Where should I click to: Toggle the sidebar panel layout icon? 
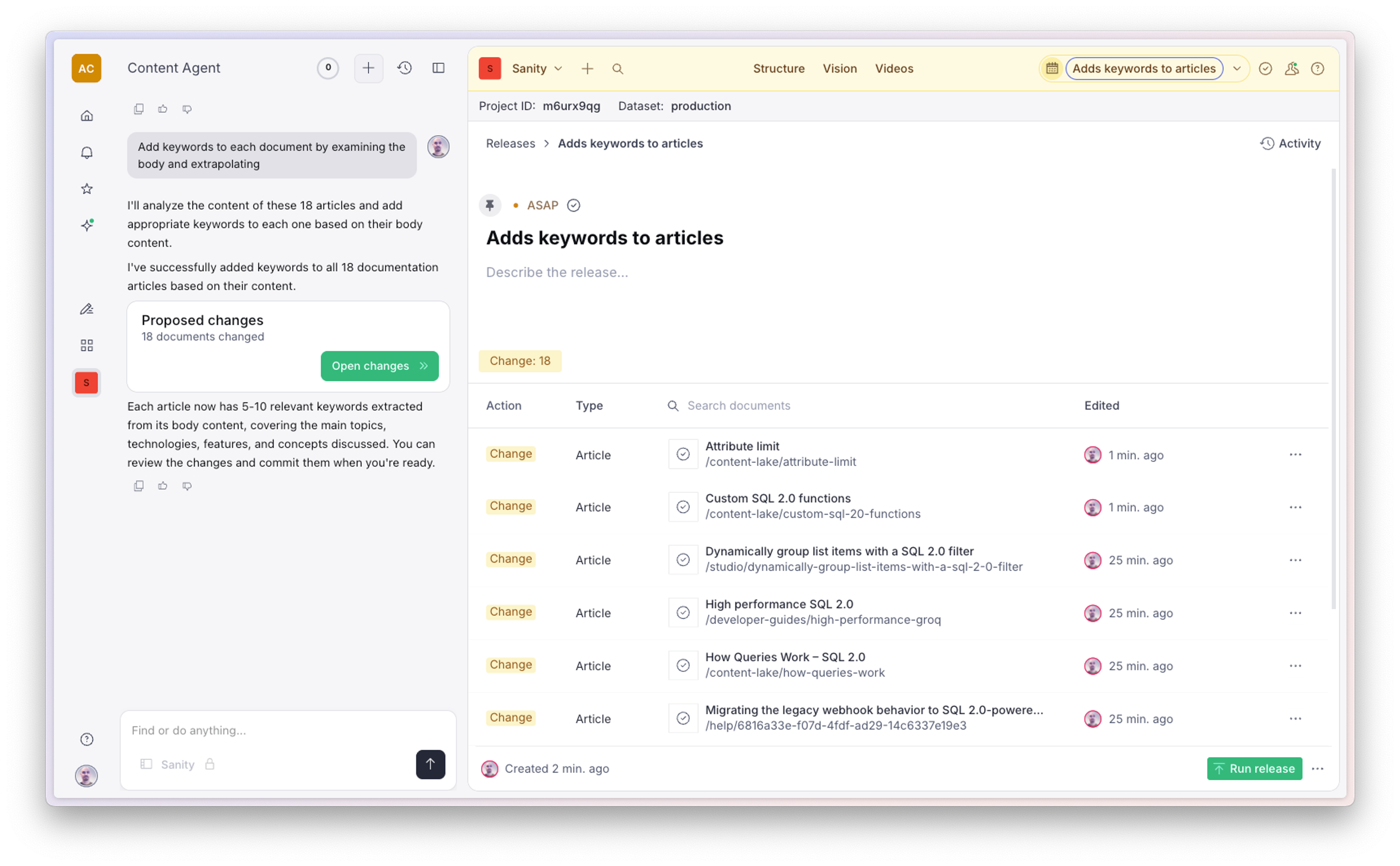438,68
